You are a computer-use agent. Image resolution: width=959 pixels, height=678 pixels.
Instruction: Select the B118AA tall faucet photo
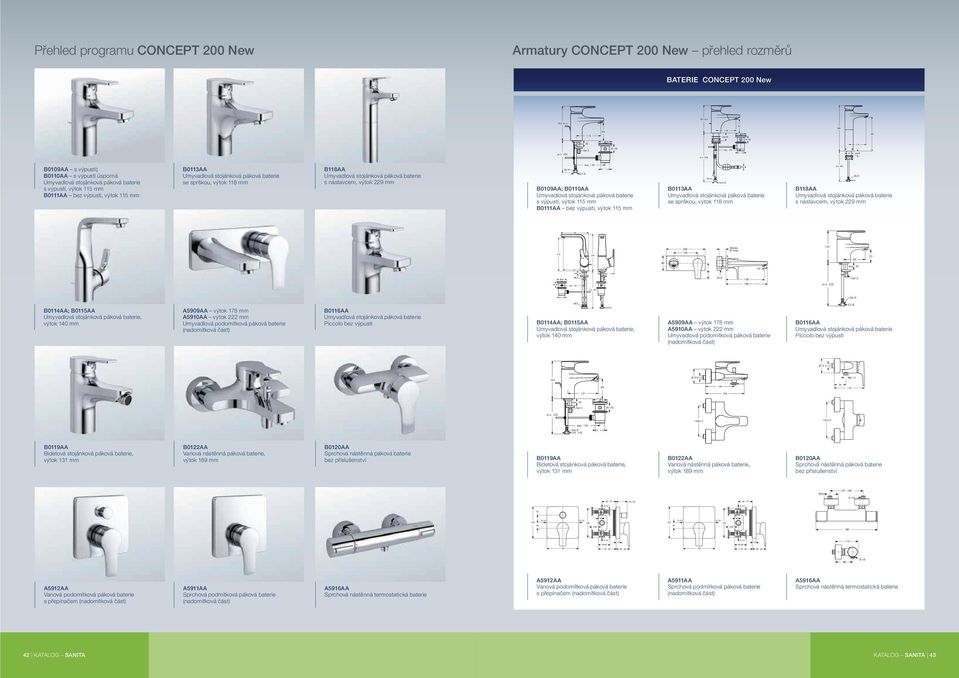[380, 116]
